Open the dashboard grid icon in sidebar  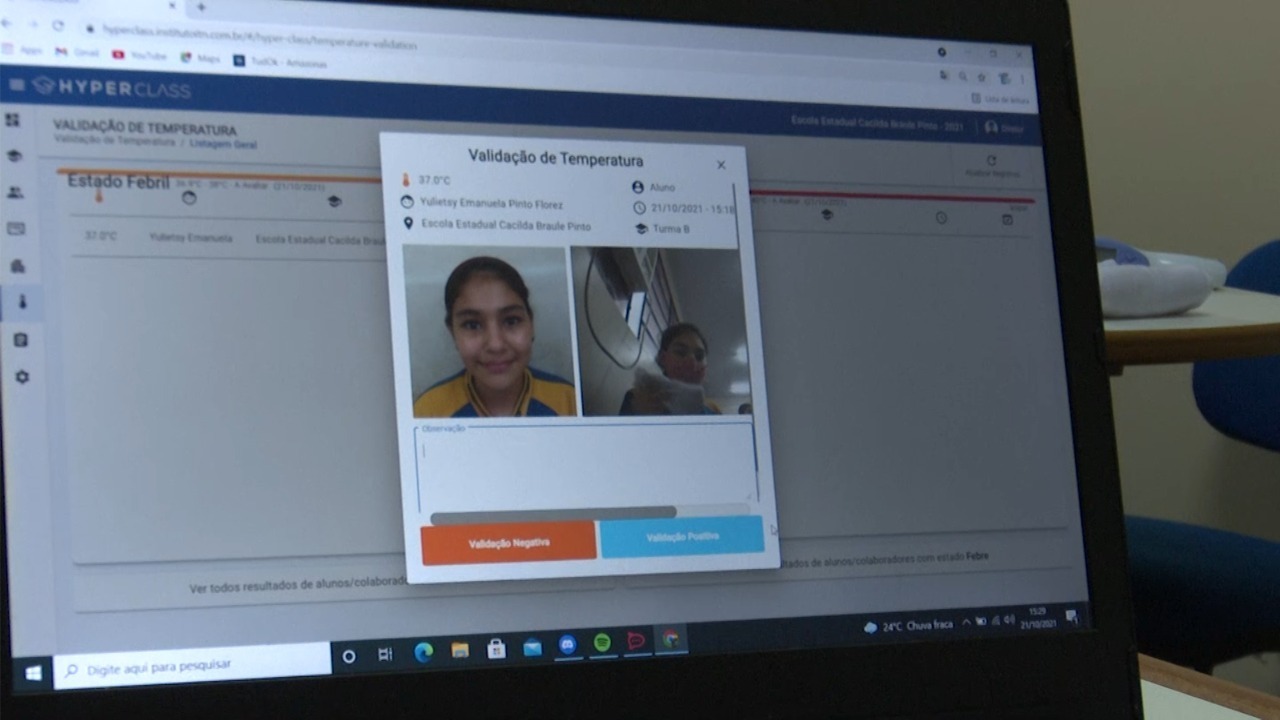click(12, 120)
